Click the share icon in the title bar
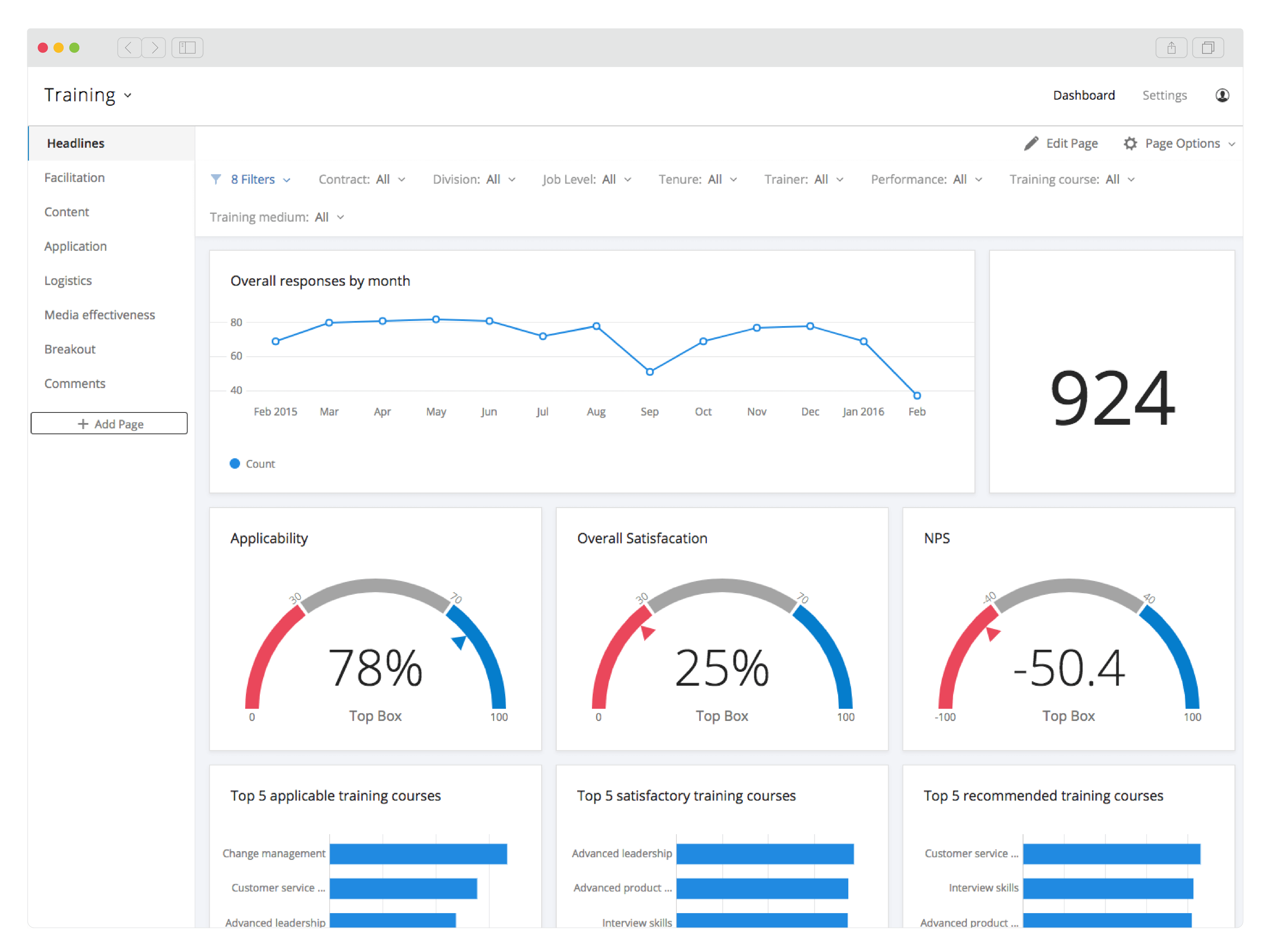This screenshot has width=1268, height=952. [x=1172, y=48]
